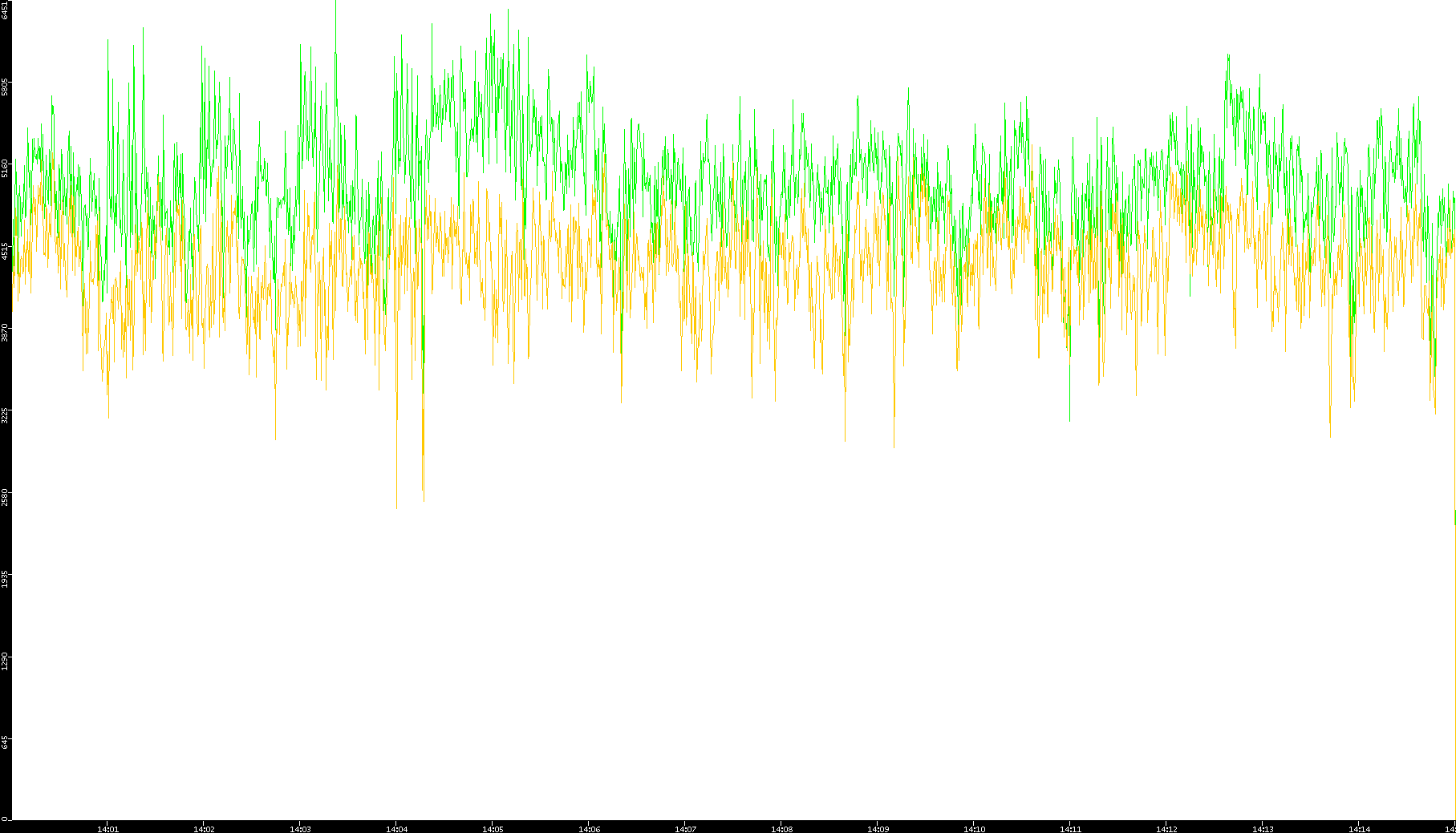The height and width of the screenshot is (833, 1456).
Task: Select the 14:03 tick on time axis
Action: coord(300,828)
